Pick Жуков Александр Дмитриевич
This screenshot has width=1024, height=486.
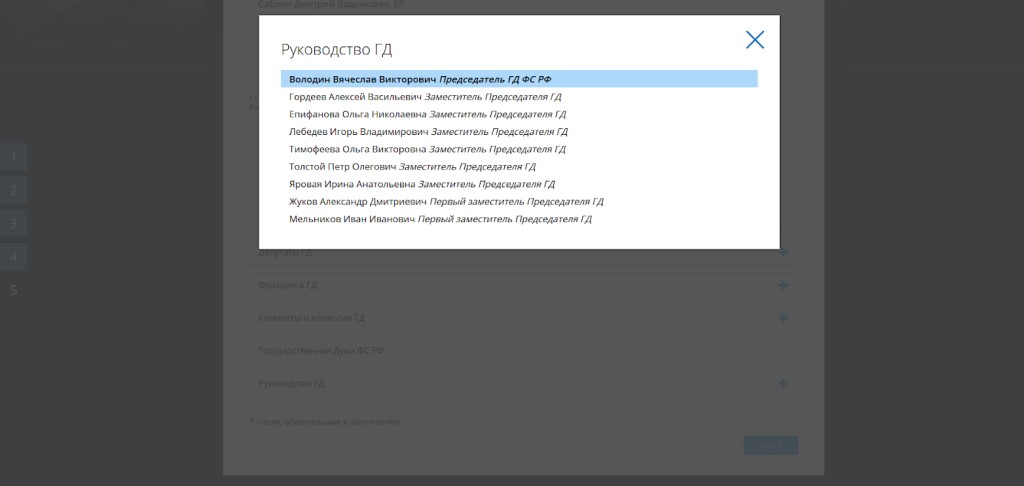tap(519, 202)
